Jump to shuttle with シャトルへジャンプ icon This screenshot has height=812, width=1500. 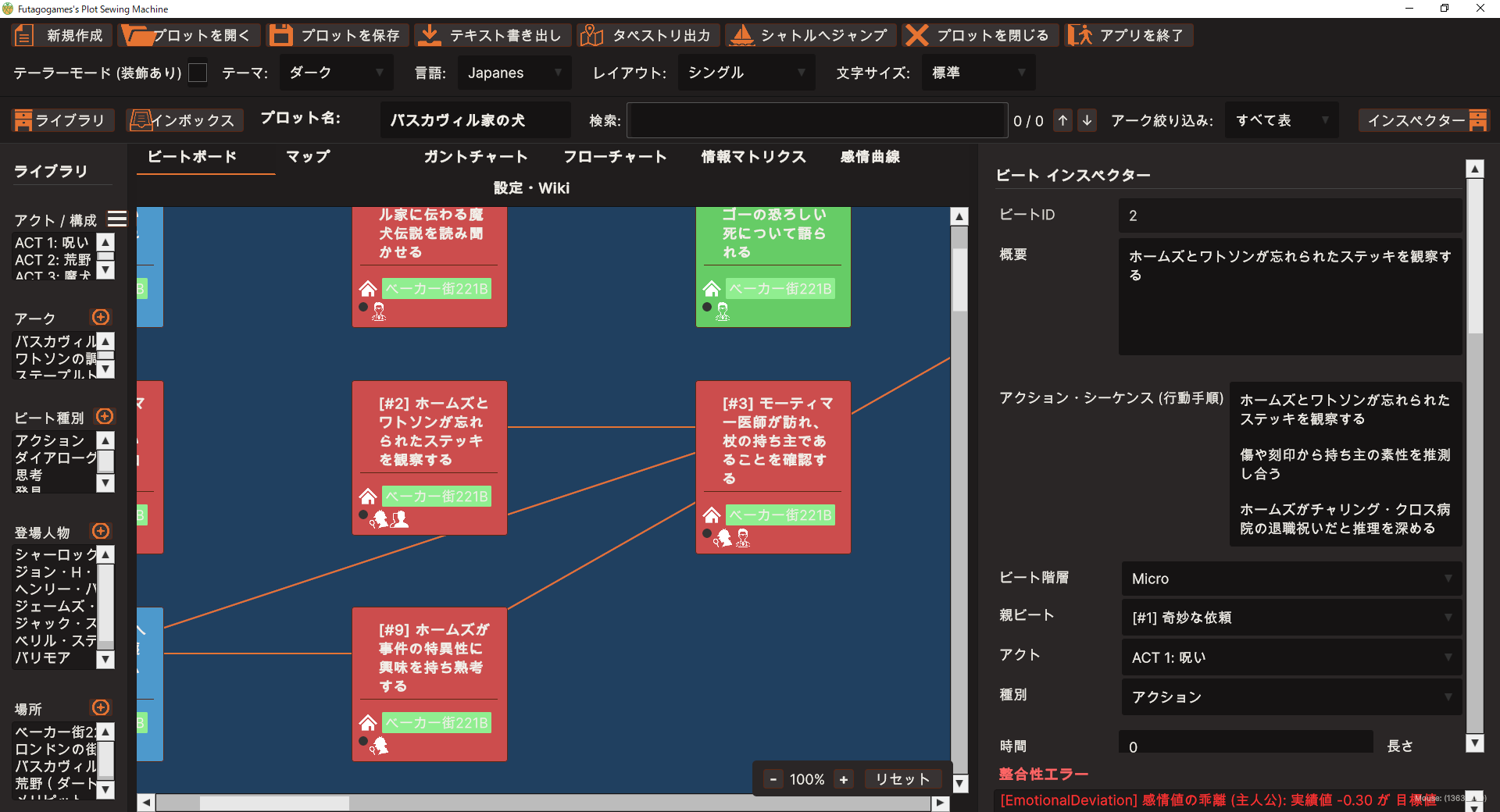tap(741, 35)
